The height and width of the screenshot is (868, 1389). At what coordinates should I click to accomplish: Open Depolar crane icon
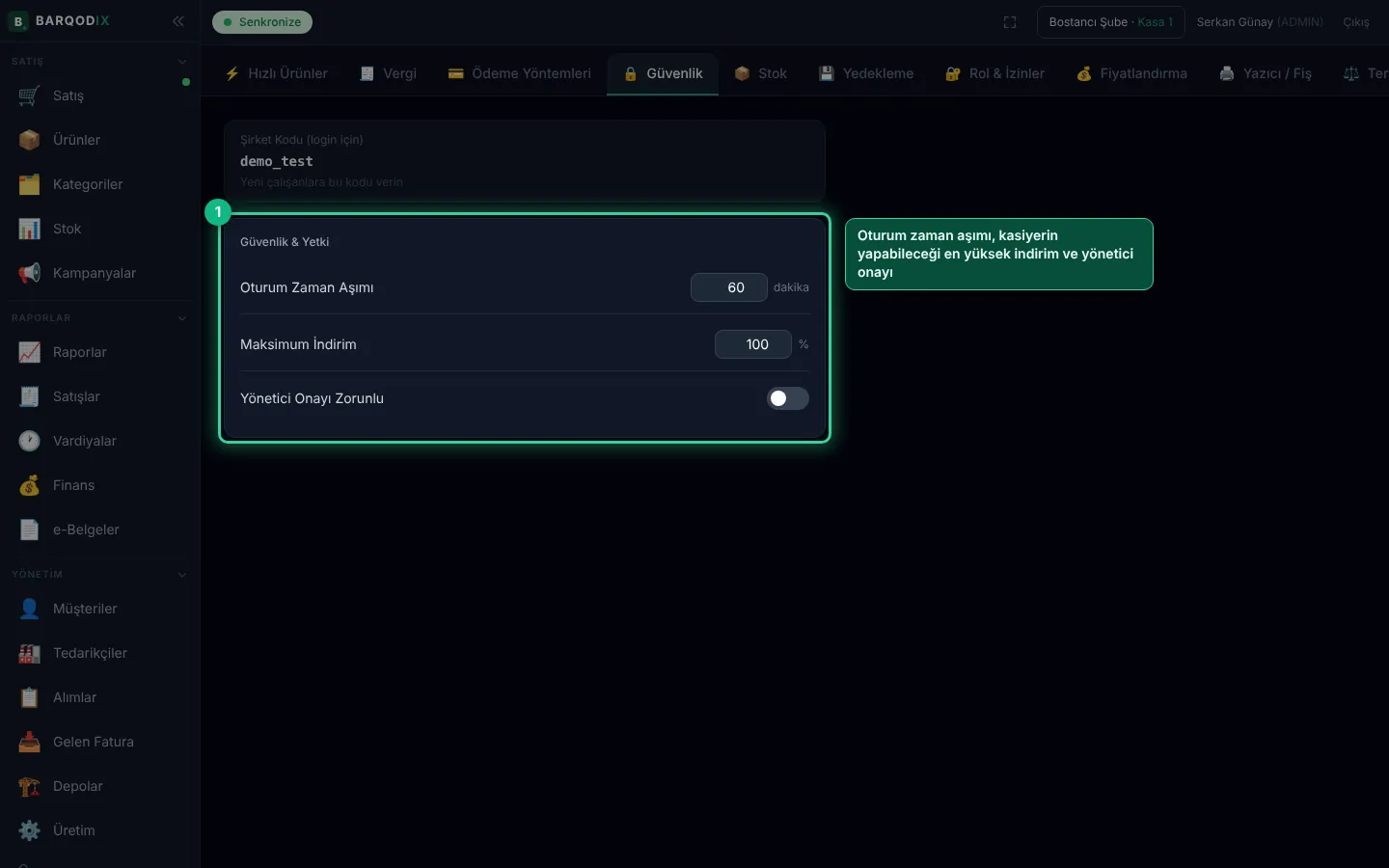(30, 786)
